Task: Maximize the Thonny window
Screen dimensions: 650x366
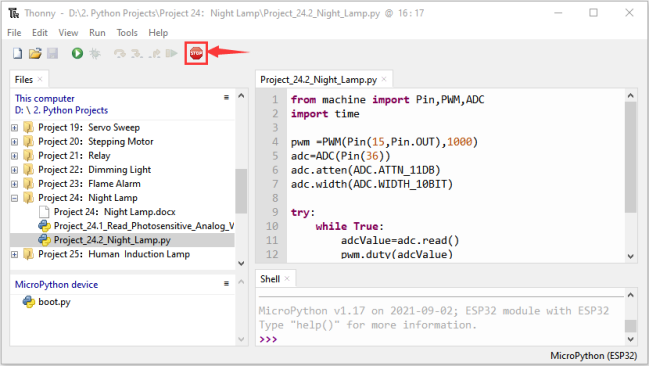Action: (x=594, y=13)
